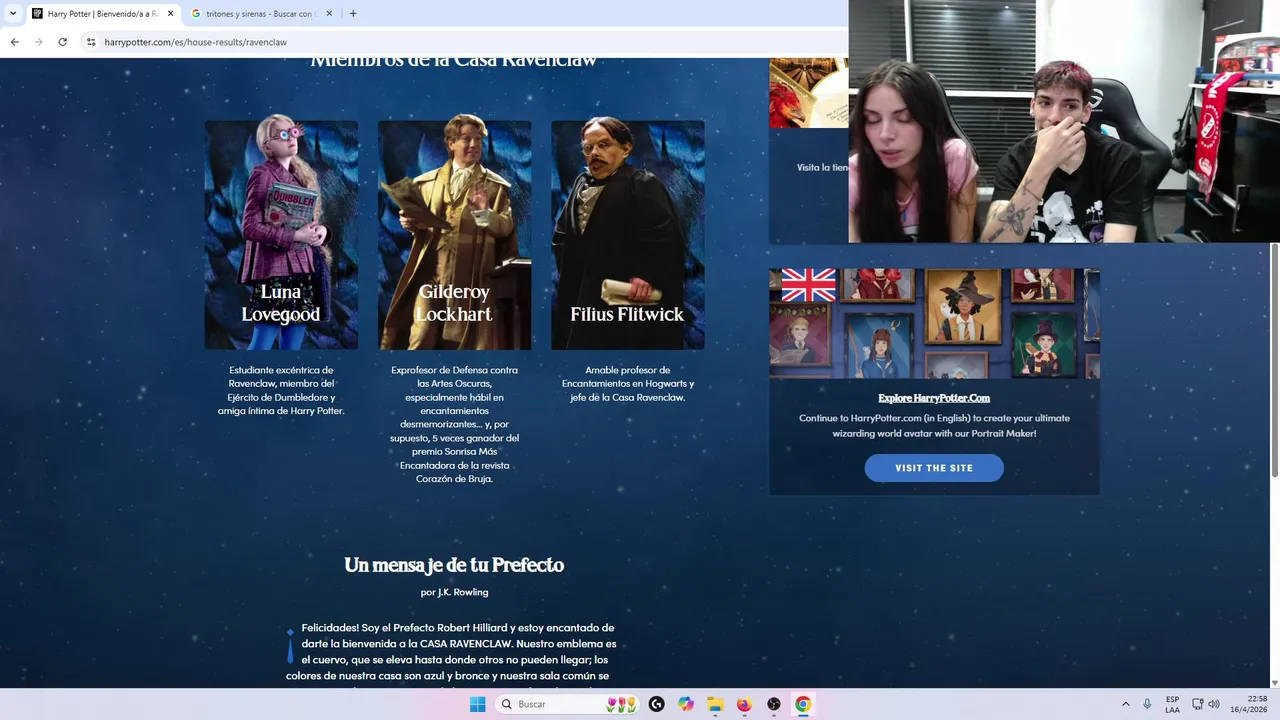Open the volume tray icon

point(1214,704)
